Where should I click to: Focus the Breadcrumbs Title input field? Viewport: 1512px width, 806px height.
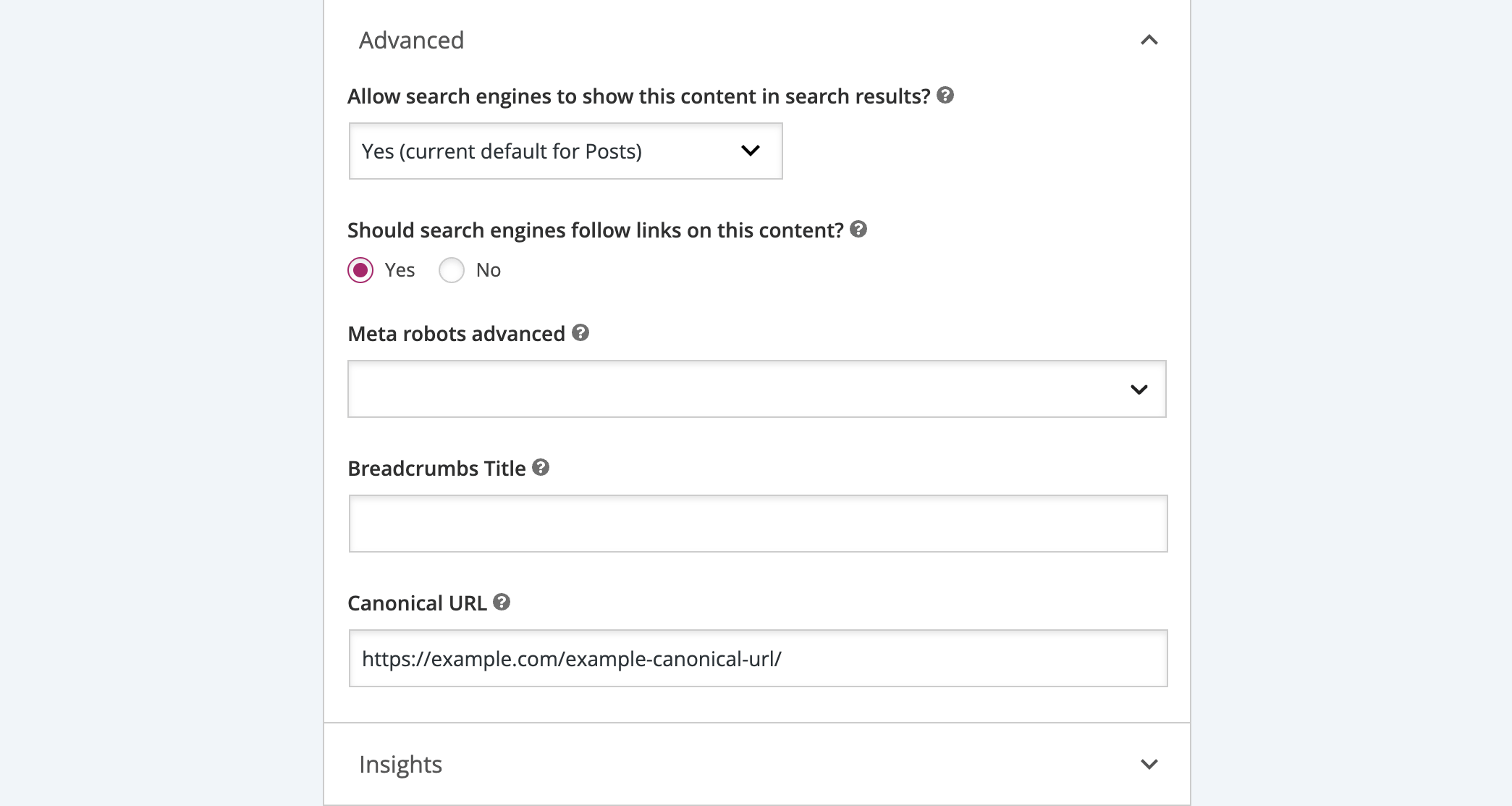758,524
